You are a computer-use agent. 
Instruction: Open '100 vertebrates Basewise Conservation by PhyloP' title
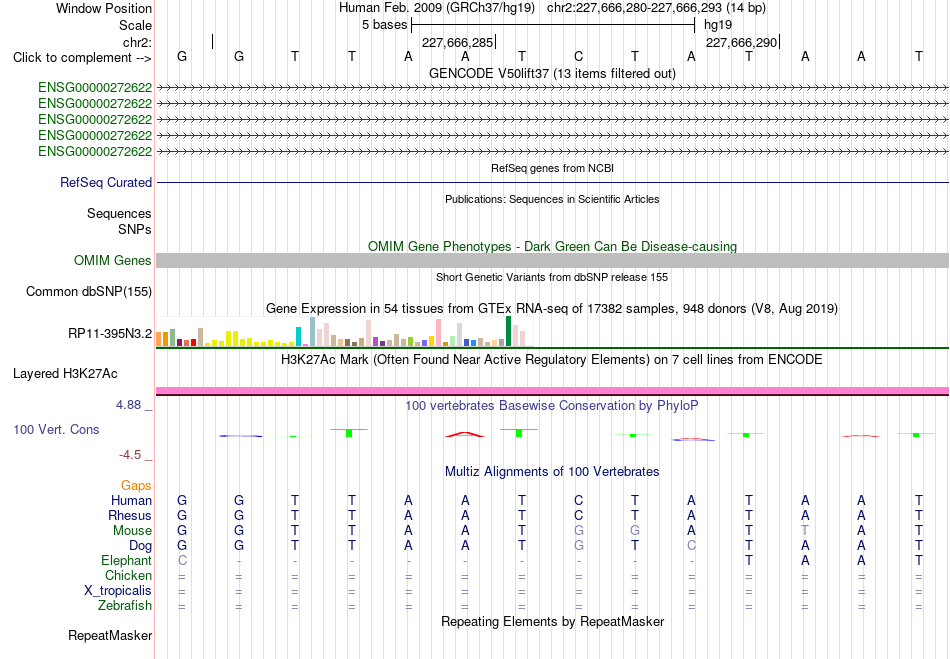[x=552, y=405]
